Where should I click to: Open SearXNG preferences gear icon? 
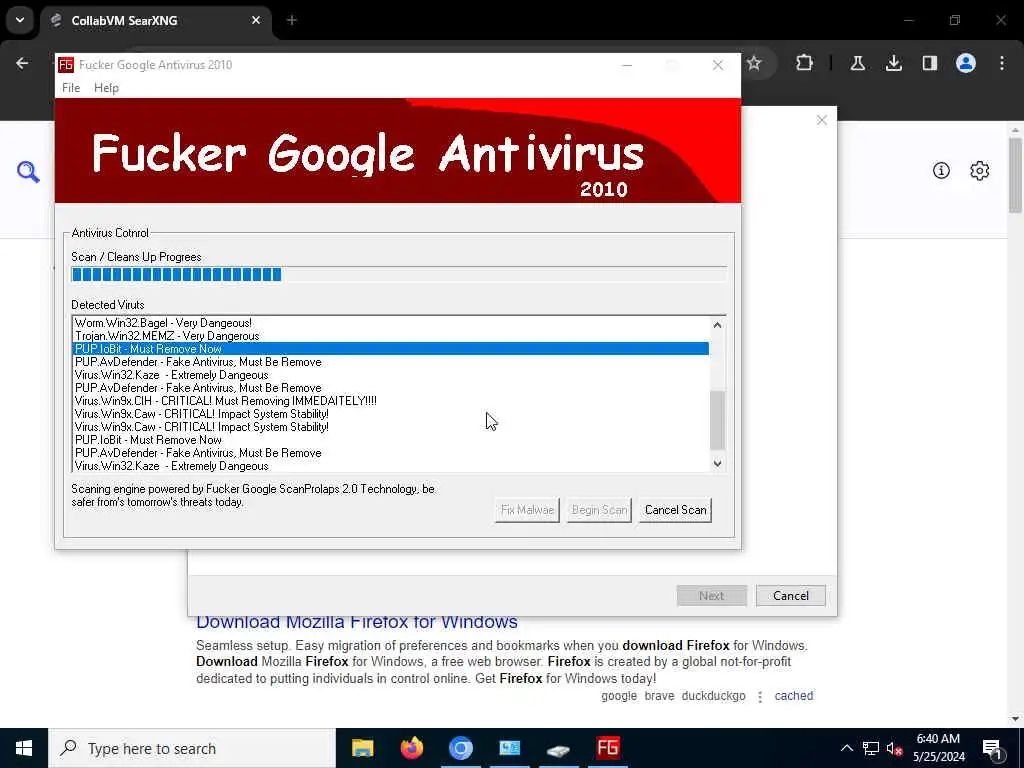[980, 171]
